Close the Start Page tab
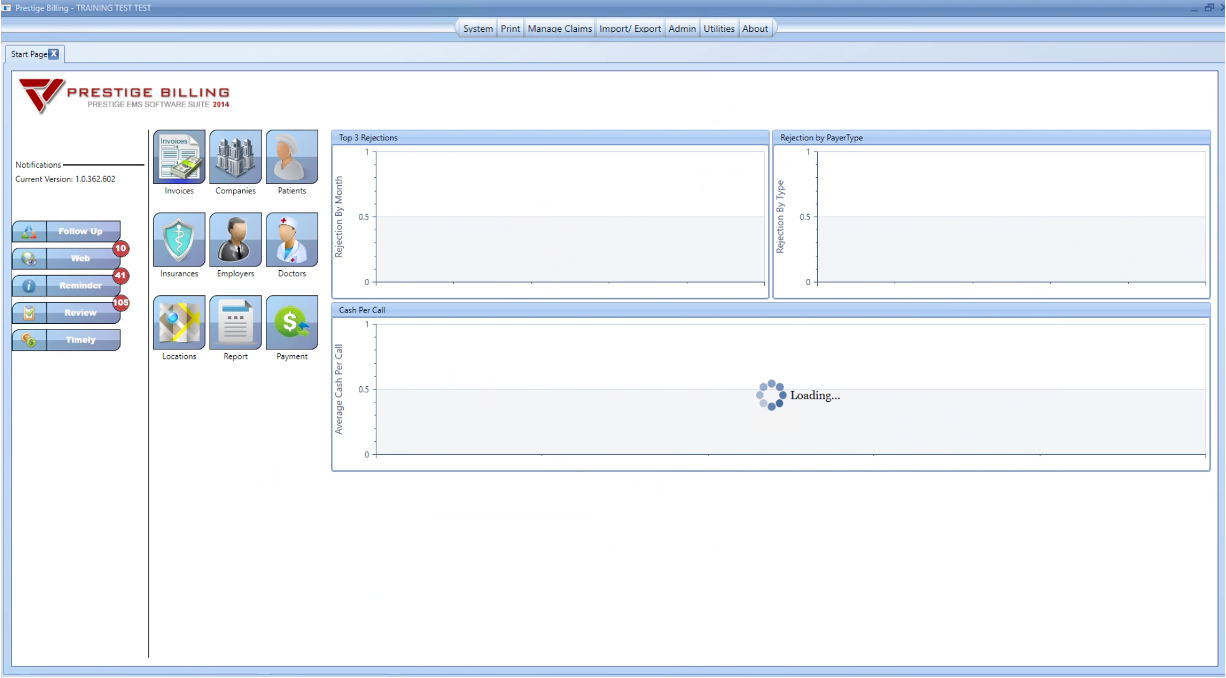The image size is (1226, 678). (54, 54)
